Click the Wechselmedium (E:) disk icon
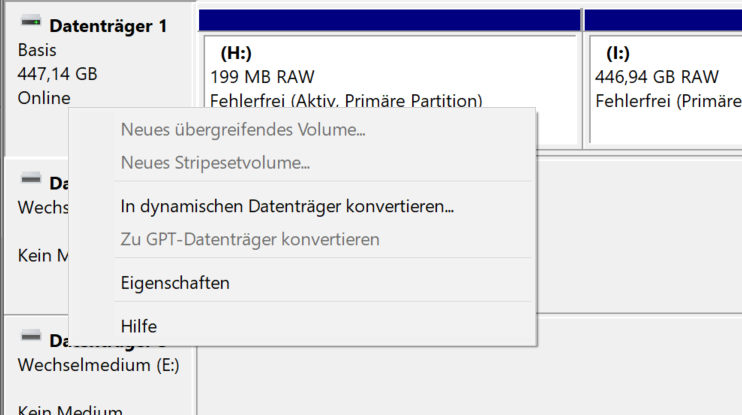This screenshot has height=415, width=742. 31,336
